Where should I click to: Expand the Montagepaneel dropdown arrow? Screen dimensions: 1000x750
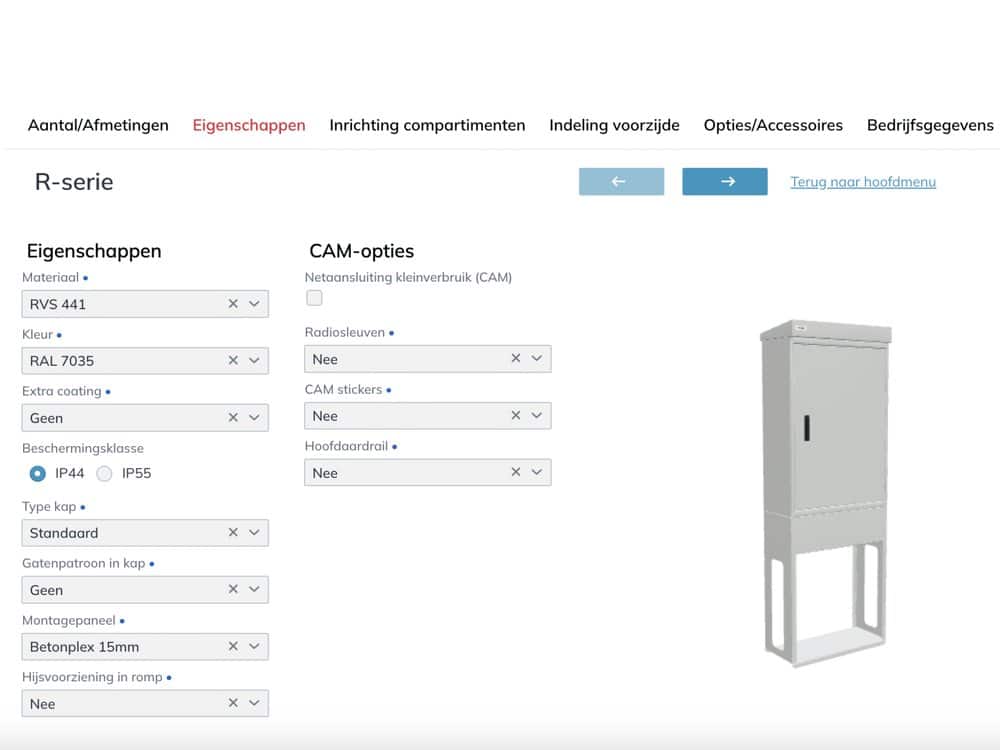click(254, 646)
